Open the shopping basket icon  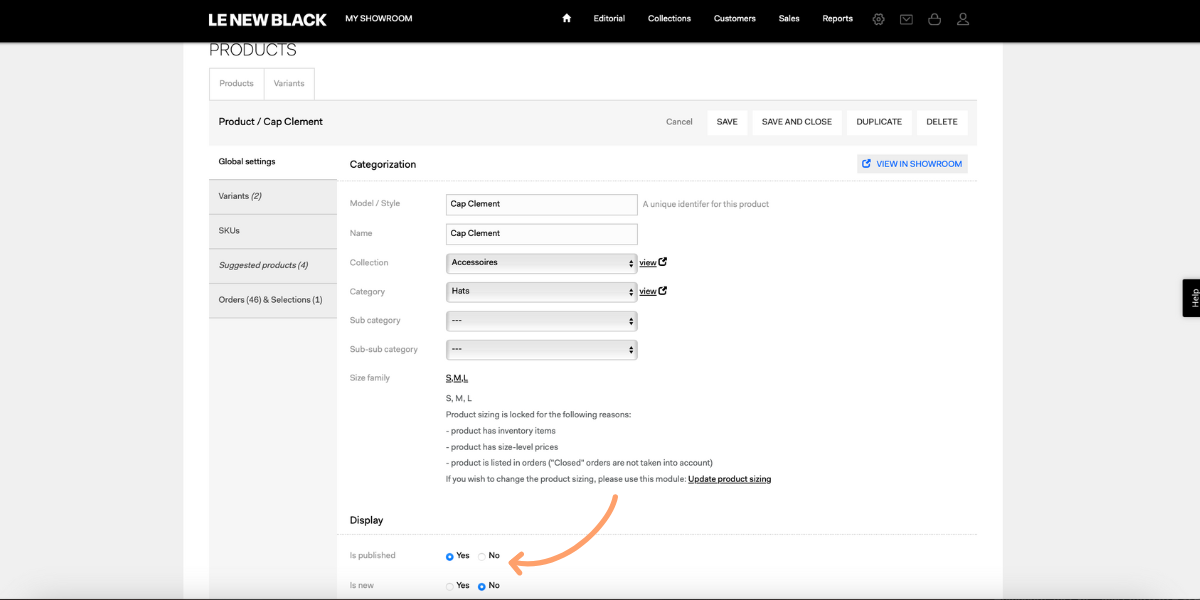pyautogui.click(x=935, y=19)
